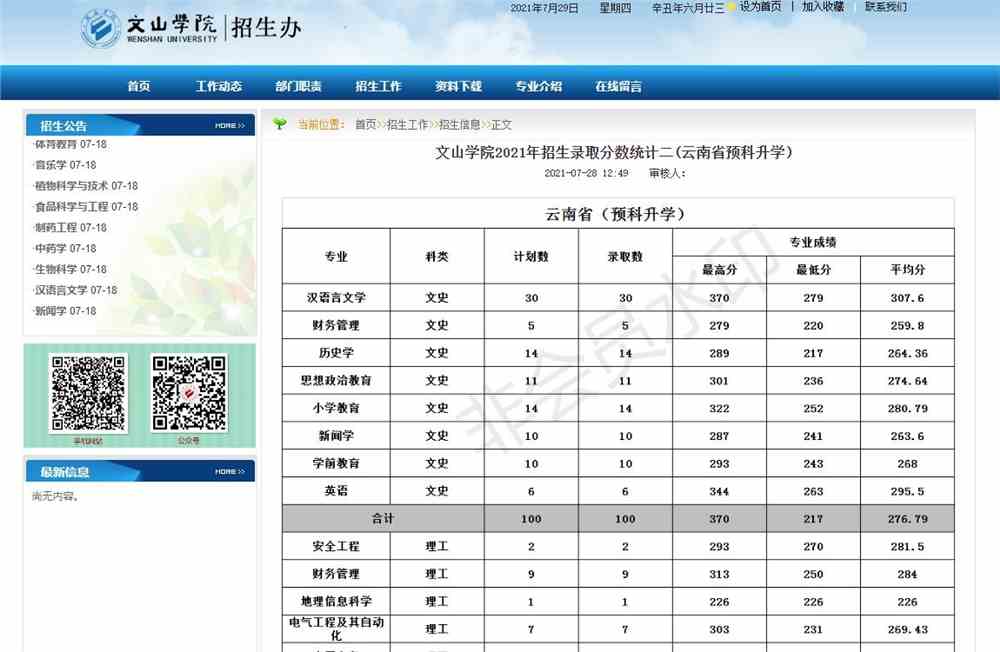Open 部门职责 navigation menu

(x=298, y=86)
